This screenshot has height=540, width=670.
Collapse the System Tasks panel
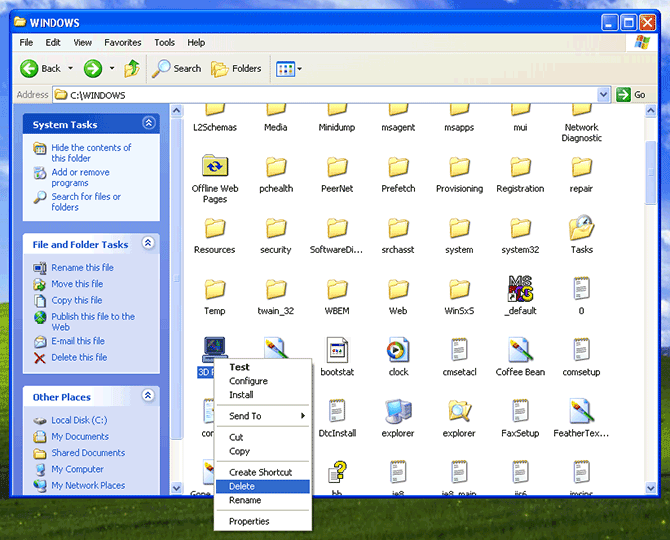[x=148, y=123]
